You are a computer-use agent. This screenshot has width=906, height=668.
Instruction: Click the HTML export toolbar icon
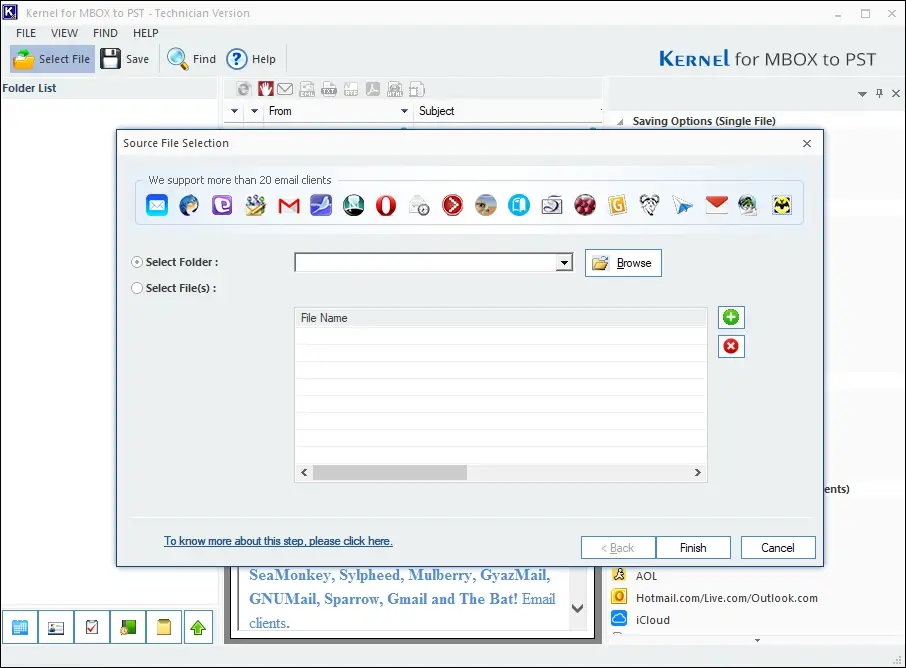395,89
